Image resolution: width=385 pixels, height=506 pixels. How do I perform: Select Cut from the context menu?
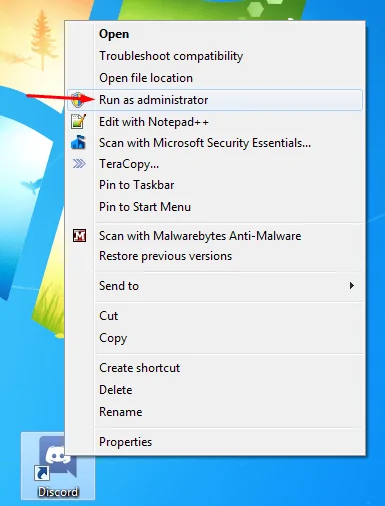pos(215,316)
